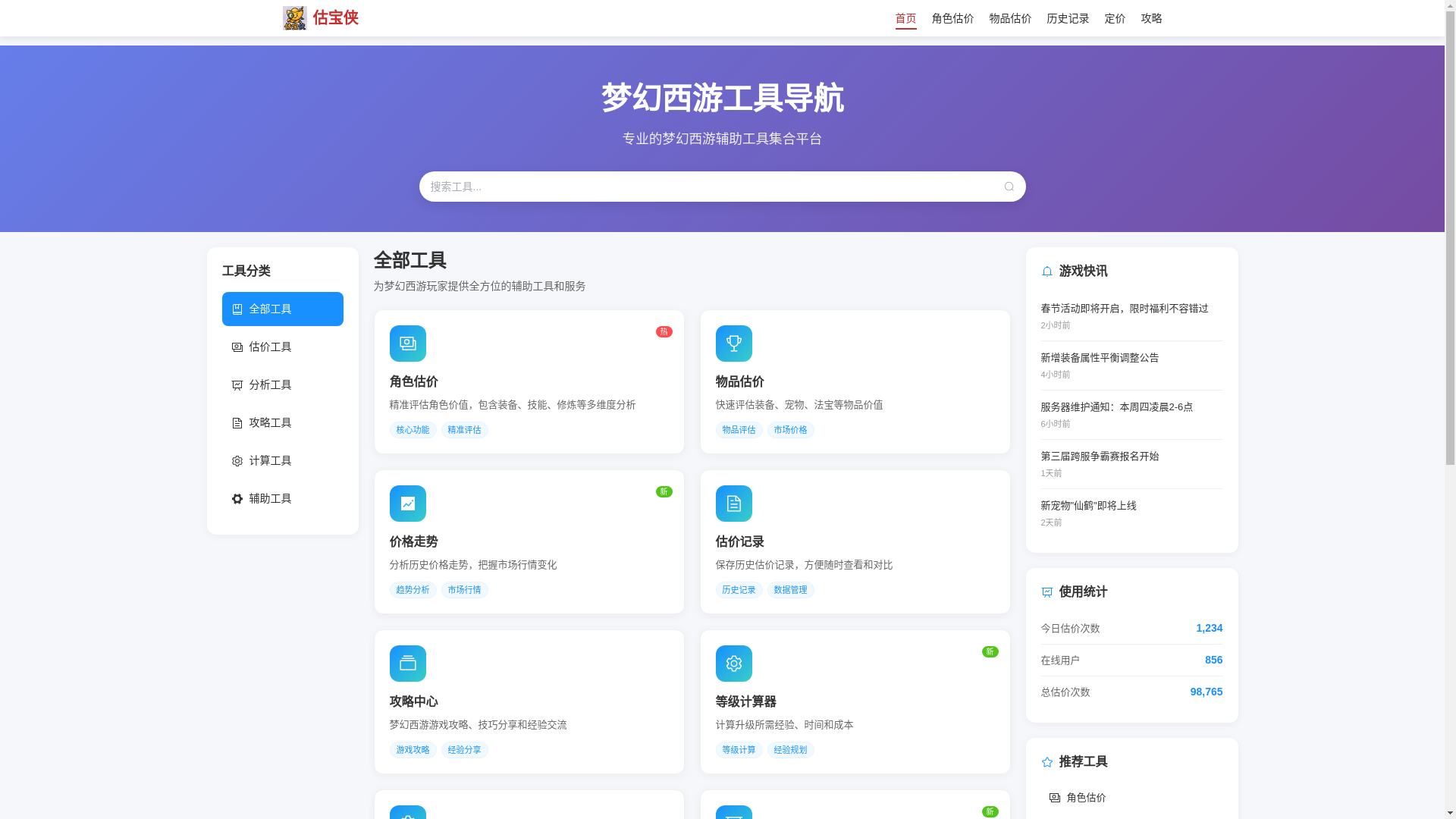
Task: Click icon next to 角色估价 in 推荐工具
Action: click(x=1055, y=798)
